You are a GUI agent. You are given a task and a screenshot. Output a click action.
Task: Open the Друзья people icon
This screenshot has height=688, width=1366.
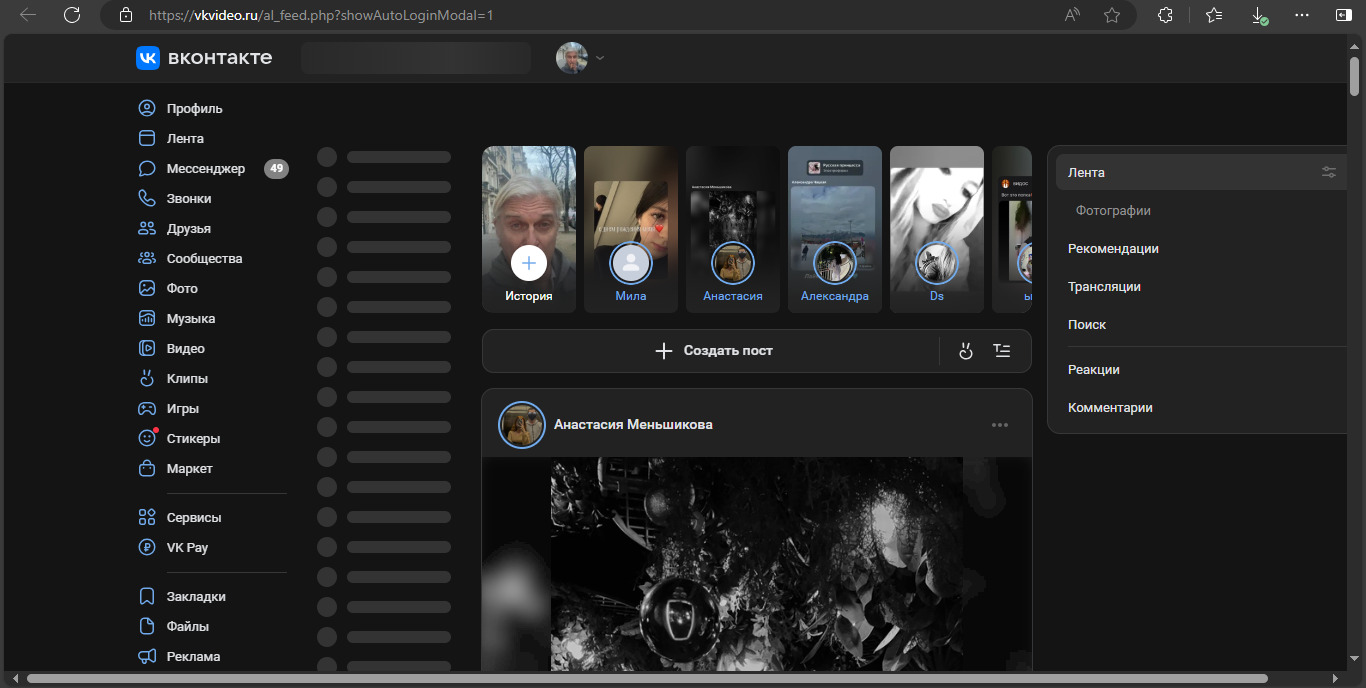[147, 228]
